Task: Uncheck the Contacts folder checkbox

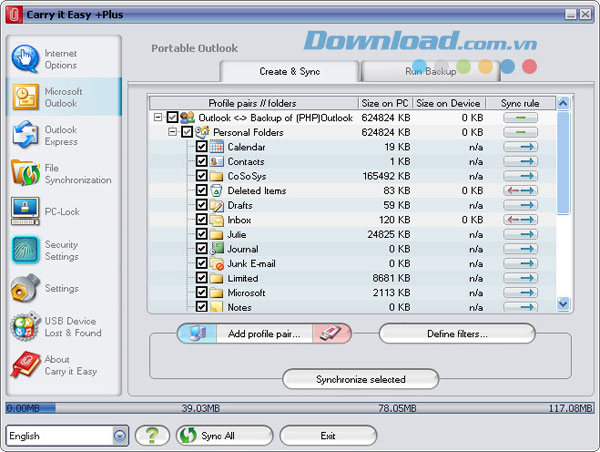Action: (x=202, y=161)
